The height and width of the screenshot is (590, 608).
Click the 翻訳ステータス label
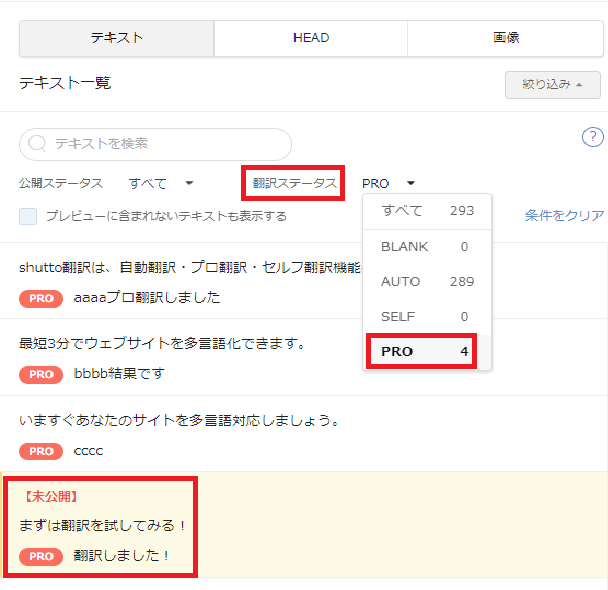[x=294, y=183]
